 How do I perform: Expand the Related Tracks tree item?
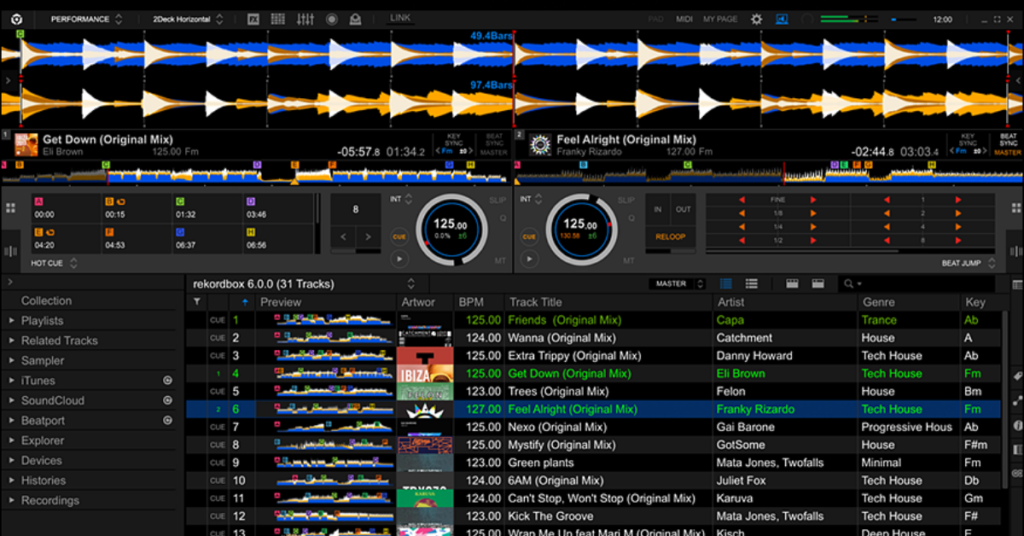pyautogui.click(x=12, y=340)
